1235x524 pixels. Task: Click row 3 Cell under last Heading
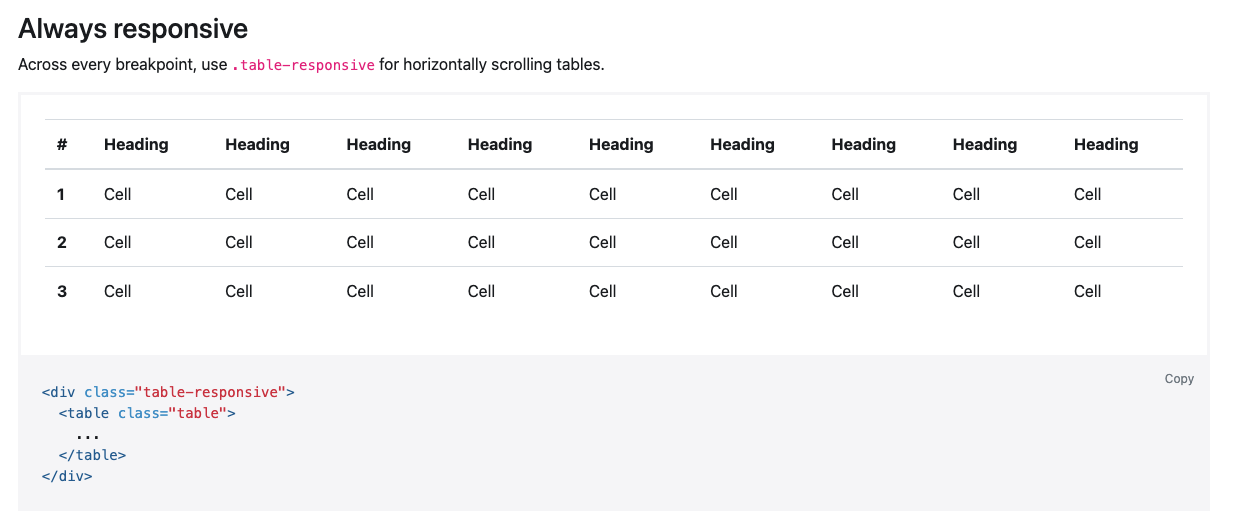coord(1088,291)
